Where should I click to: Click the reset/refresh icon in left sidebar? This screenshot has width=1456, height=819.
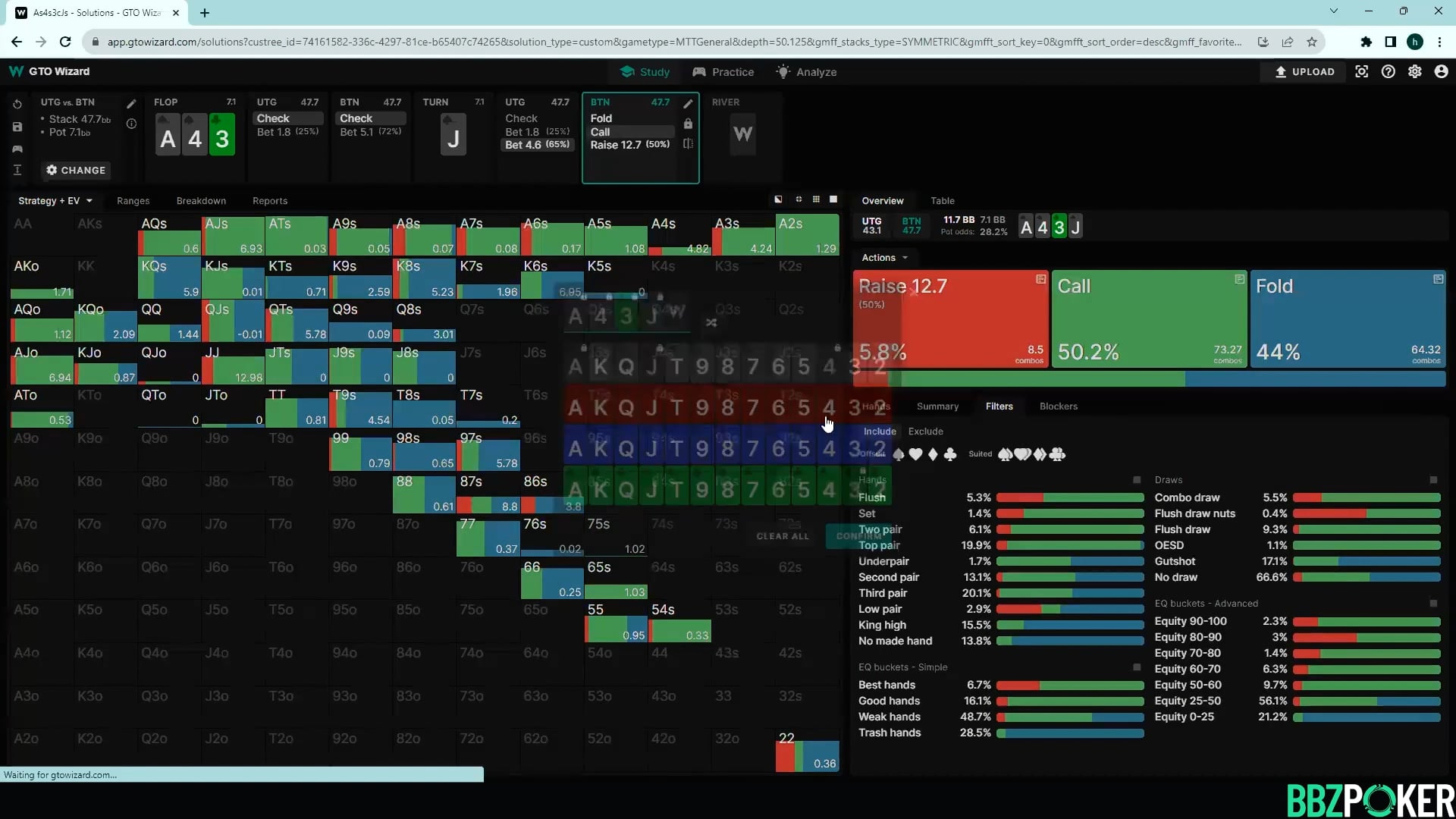click(17, 104)
